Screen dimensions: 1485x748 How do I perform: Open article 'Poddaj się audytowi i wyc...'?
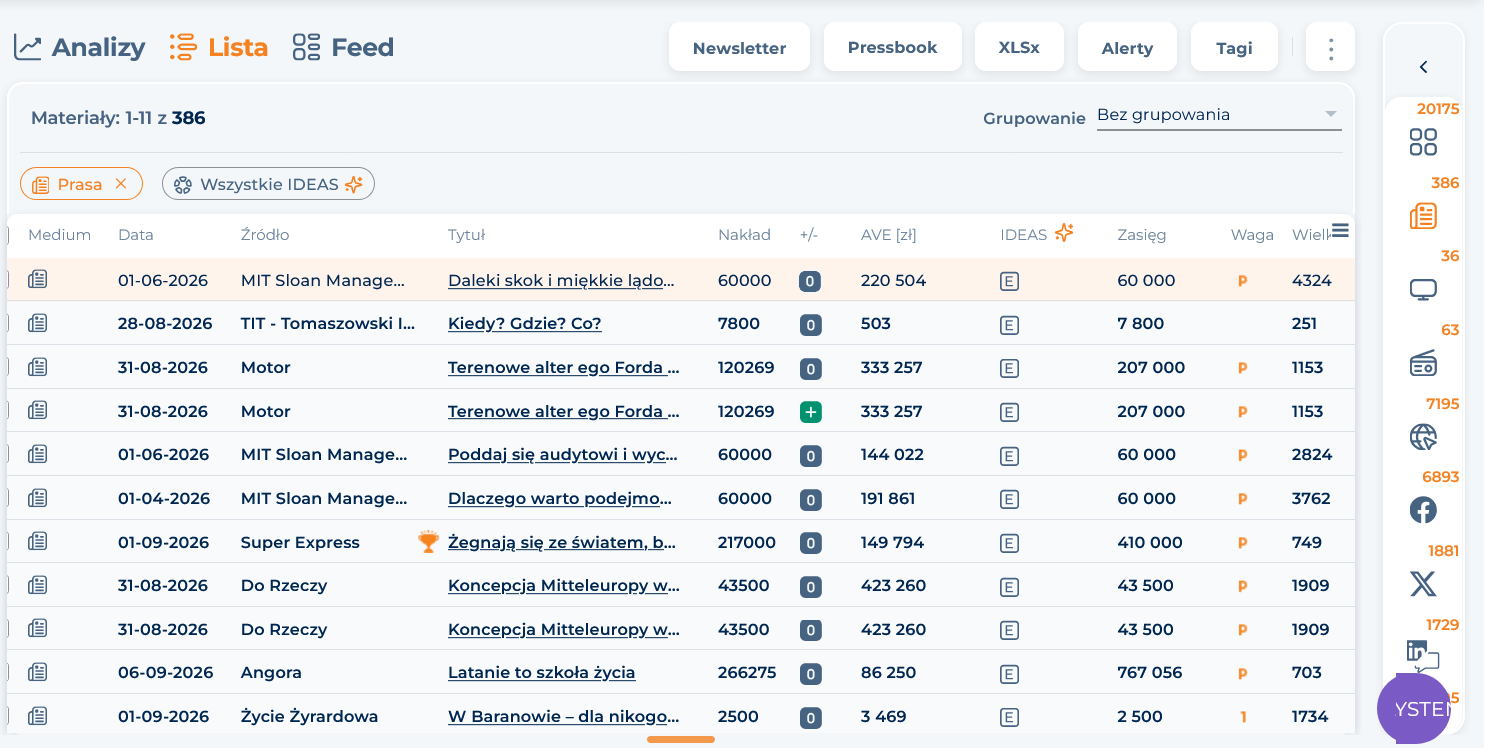click(563, 455)
